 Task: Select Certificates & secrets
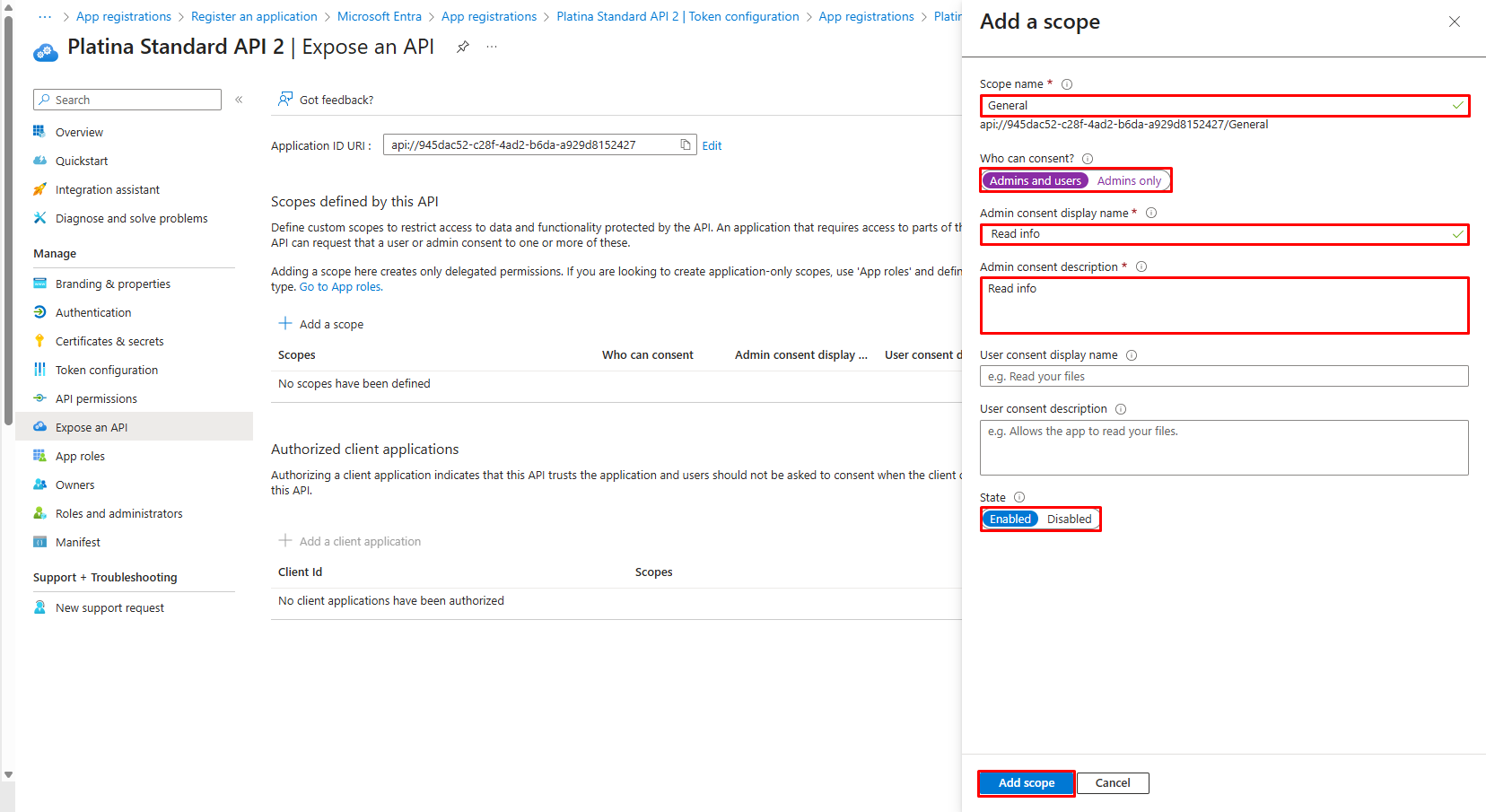click(x=109, y=341)
